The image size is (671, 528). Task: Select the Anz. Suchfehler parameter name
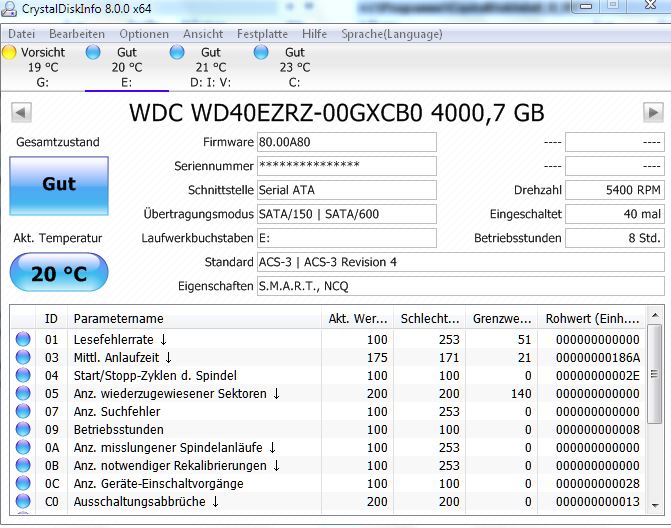(117, 411)
